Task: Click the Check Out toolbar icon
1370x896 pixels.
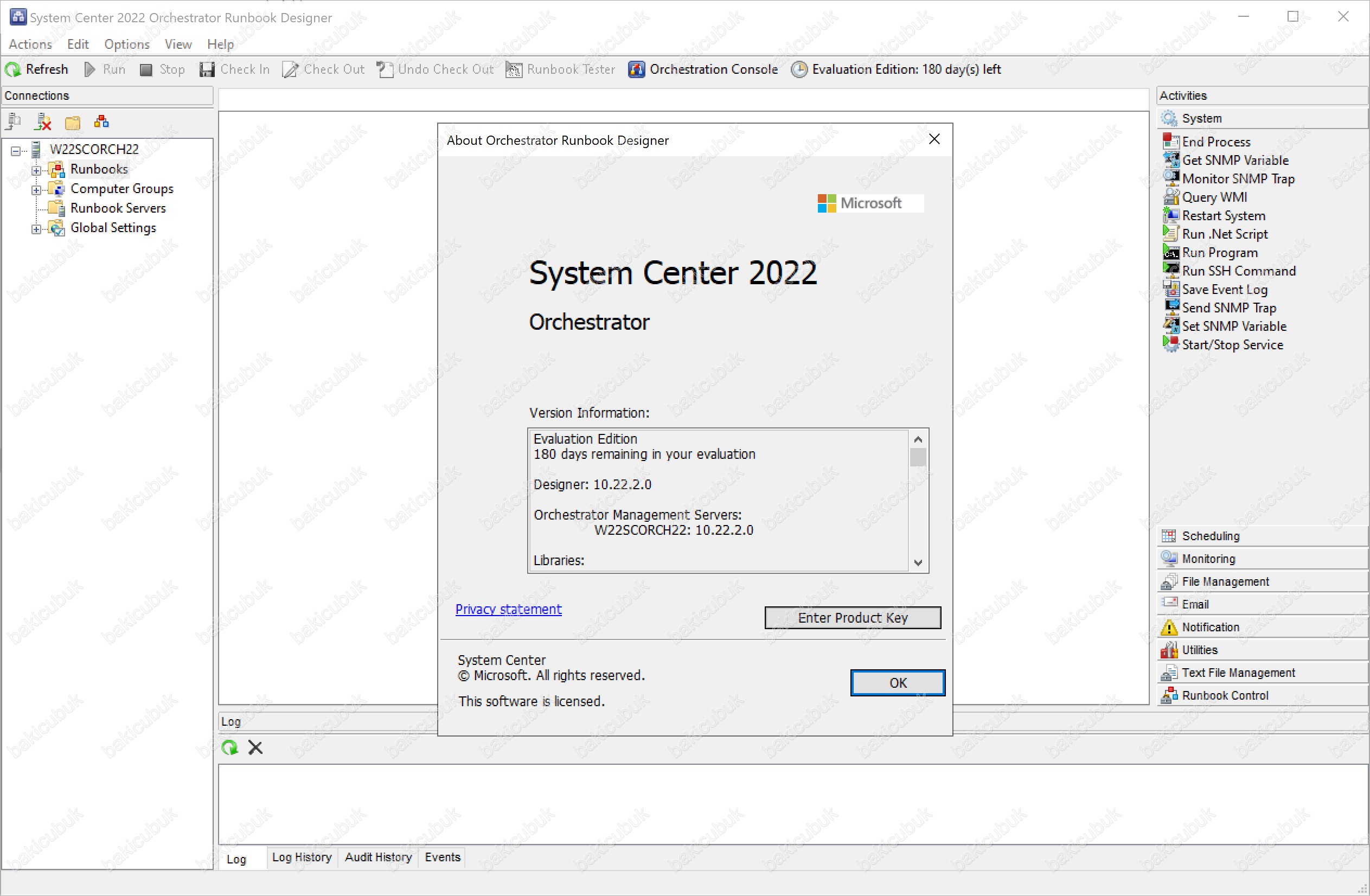Action: (x=290, y=69)
